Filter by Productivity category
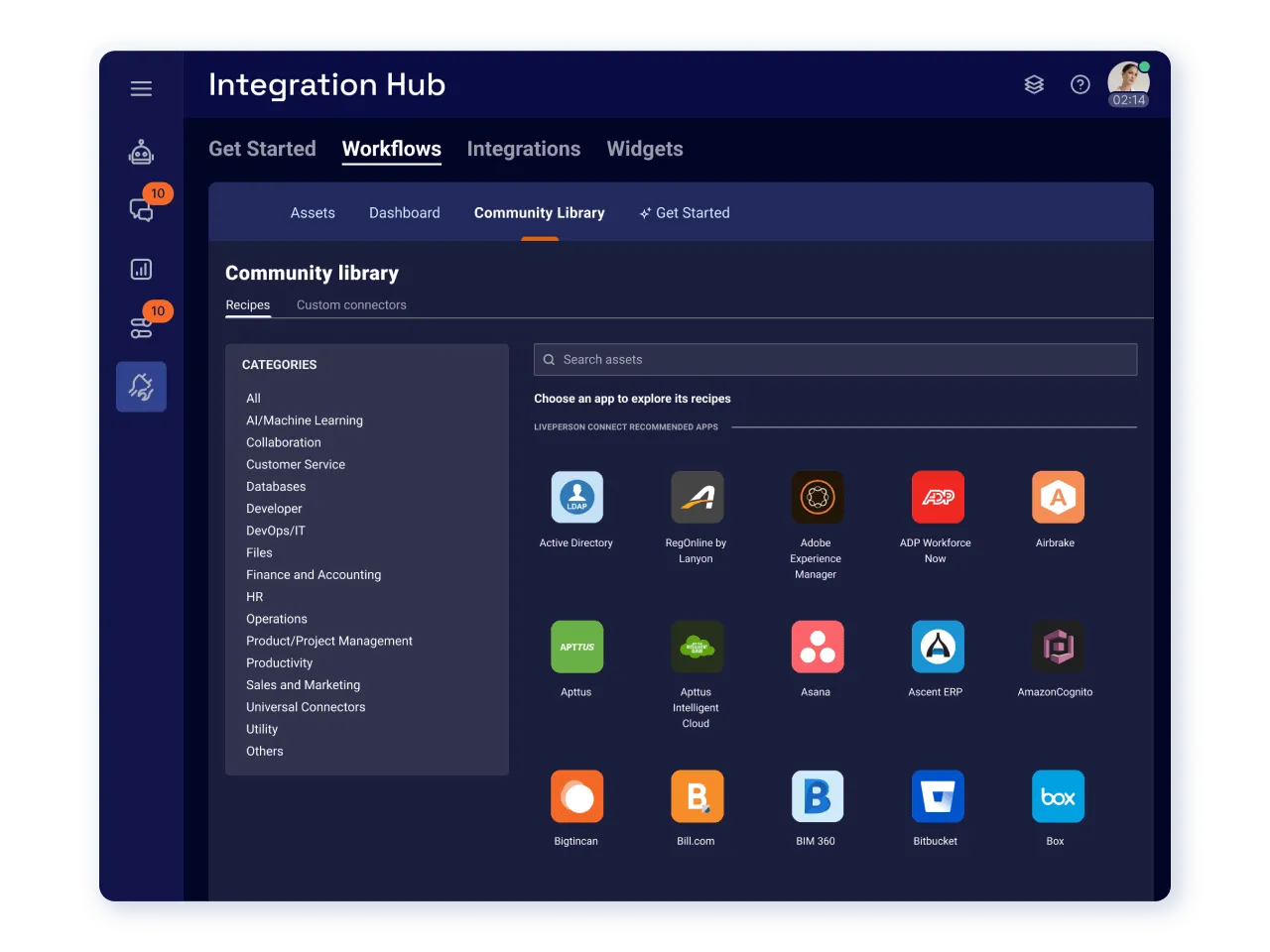1270x952 pixels. 280,663
